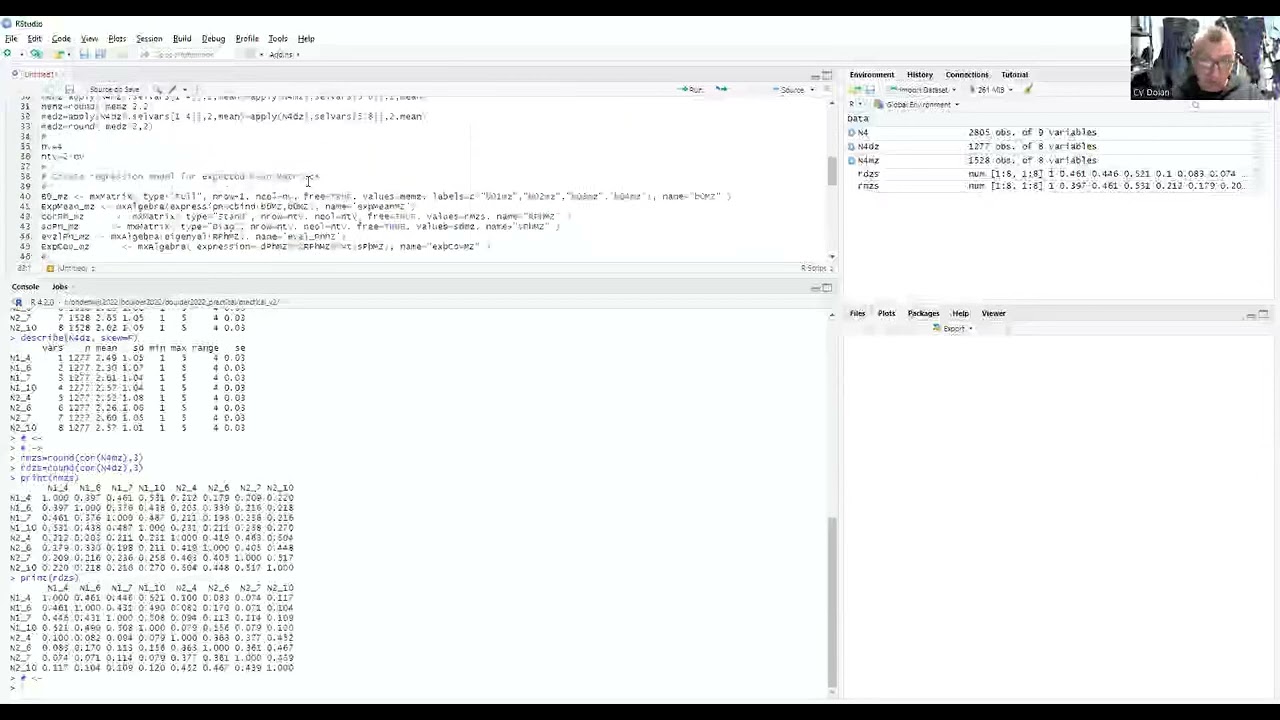Click the console vertical scrollbar
Screen dimensions: 1280x720
(832, 600)
